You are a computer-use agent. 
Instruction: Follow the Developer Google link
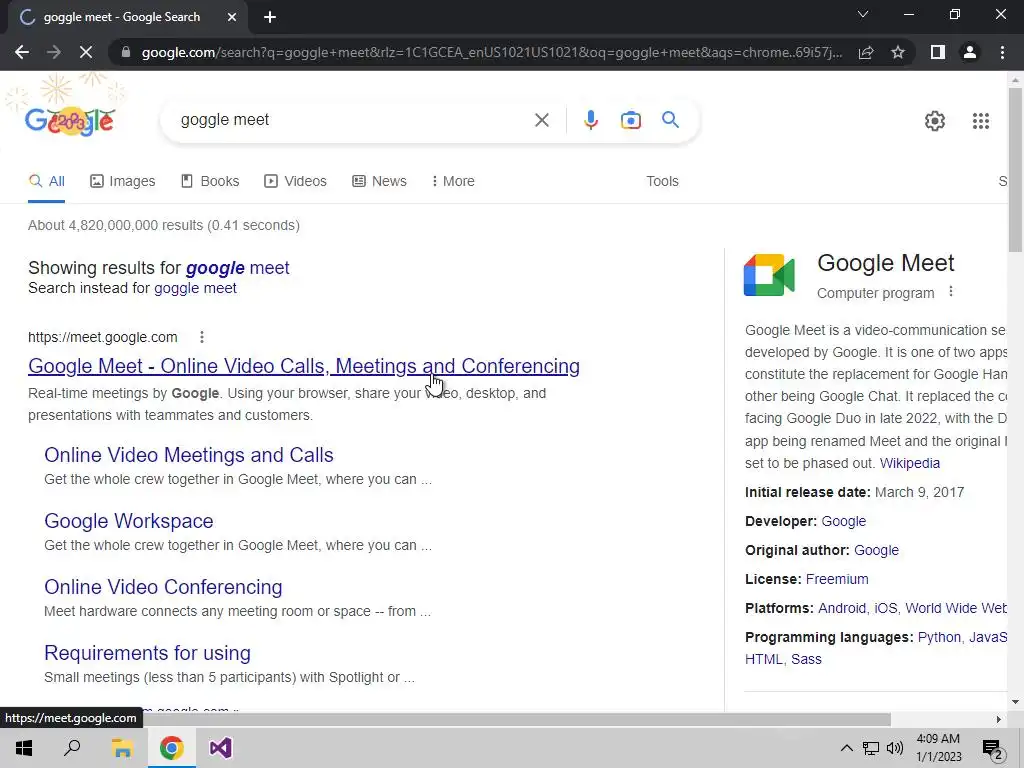tap(844, 521)
